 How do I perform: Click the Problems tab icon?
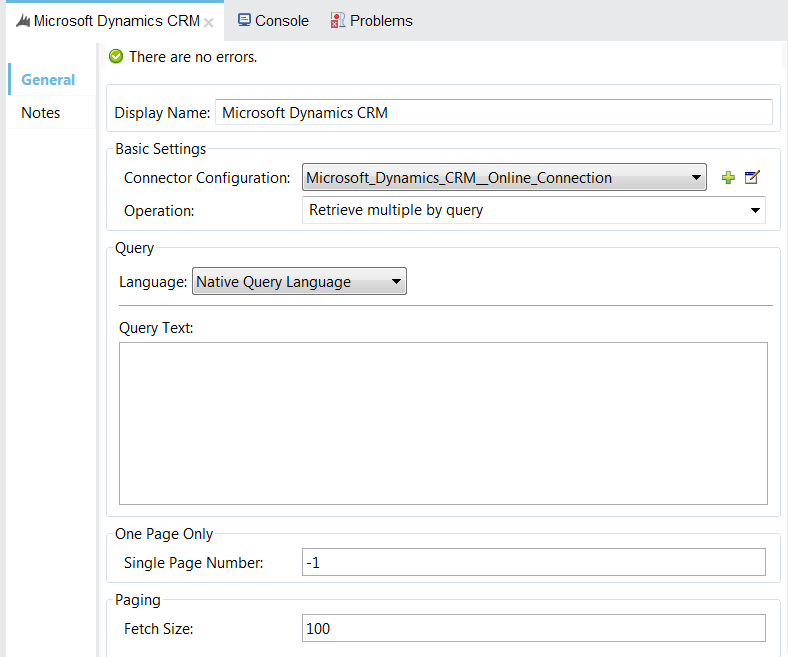(338, 21)
